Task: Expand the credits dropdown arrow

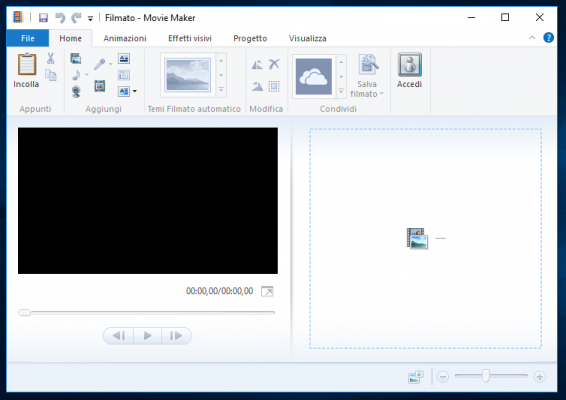Action: point(135,91)
